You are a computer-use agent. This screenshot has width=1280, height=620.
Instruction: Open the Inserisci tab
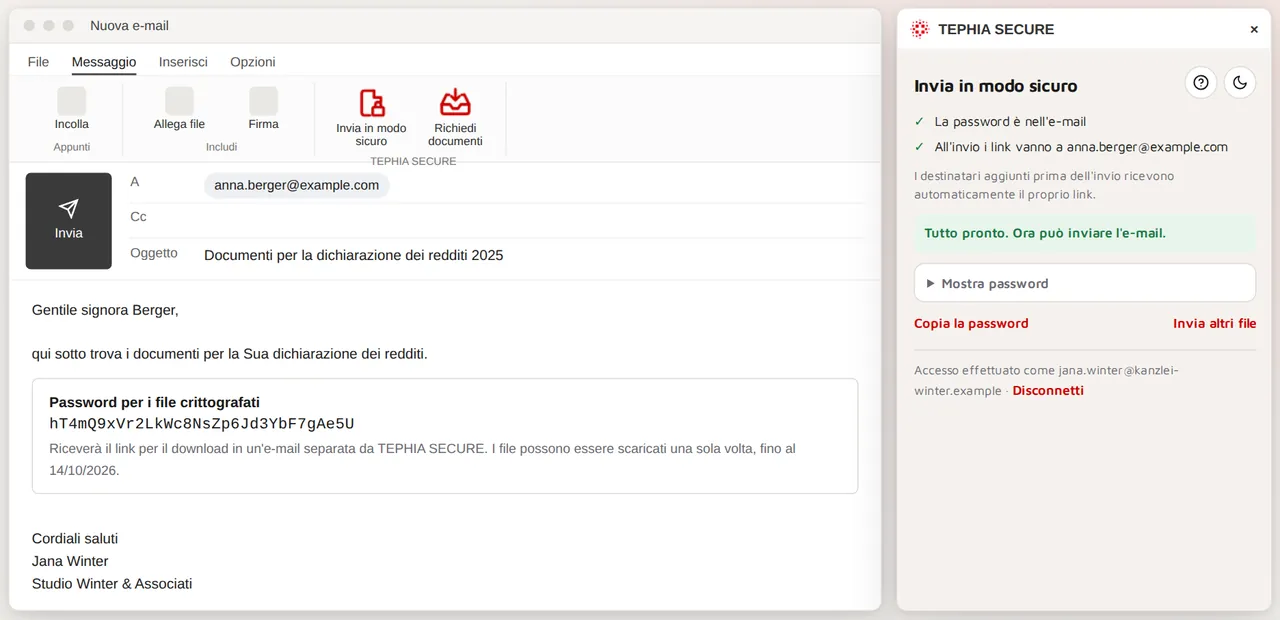pos(183,62)
